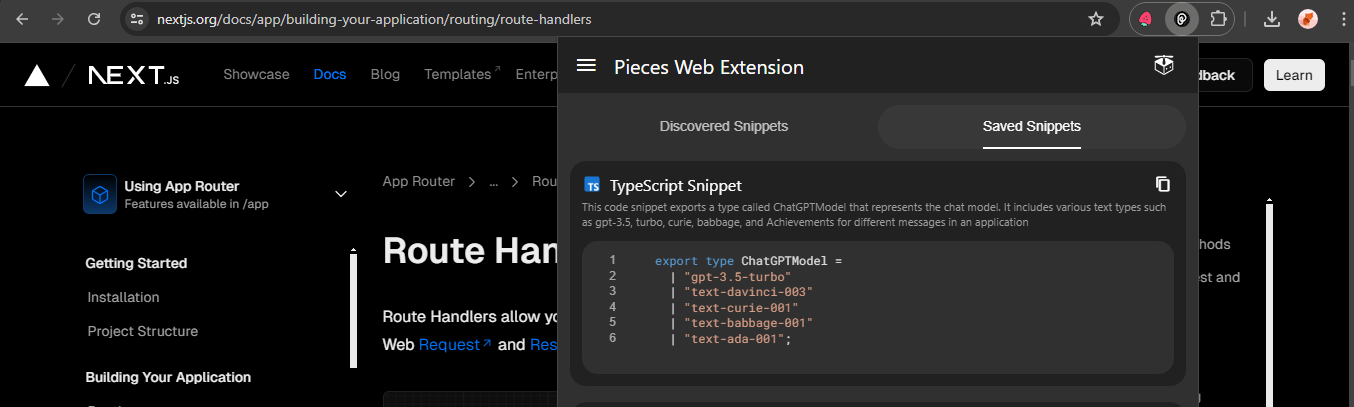Open site information icon in address bar
The height and width of the screenshot is (407, 1354).
[x=138, y=19]
